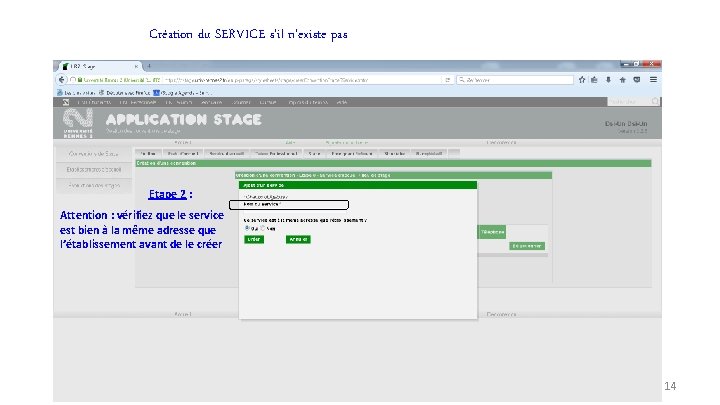The image size is (720, 405).
Task: Click the green 'Créer' button
Action: [x=254, y=239]
